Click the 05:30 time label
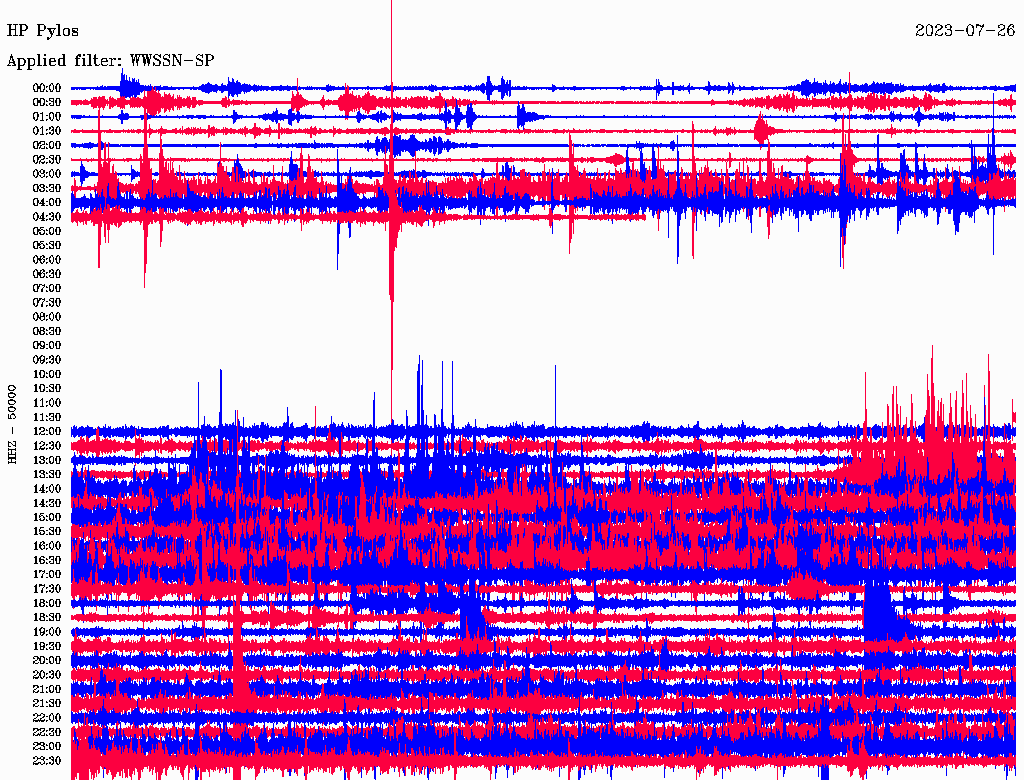The width and height of the screenshot is (1024, 780). click(47, 245)
